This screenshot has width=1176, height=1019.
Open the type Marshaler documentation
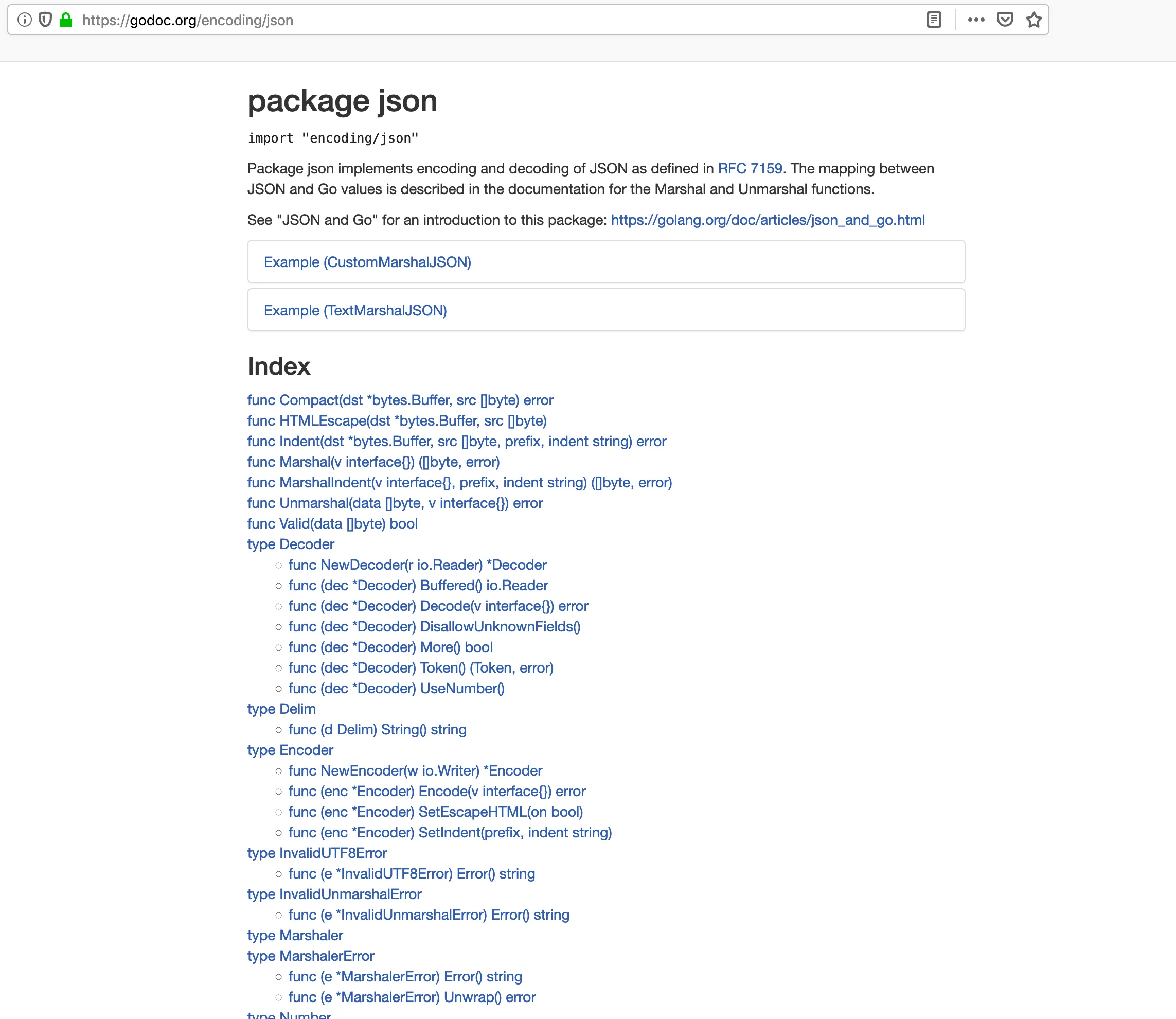[x=294, y=936]
